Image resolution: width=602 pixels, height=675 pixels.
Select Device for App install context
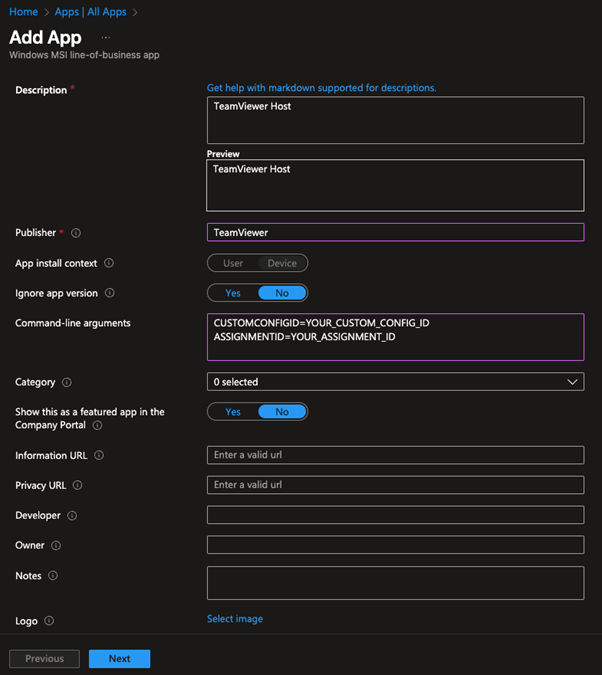(x=282, y=263)
